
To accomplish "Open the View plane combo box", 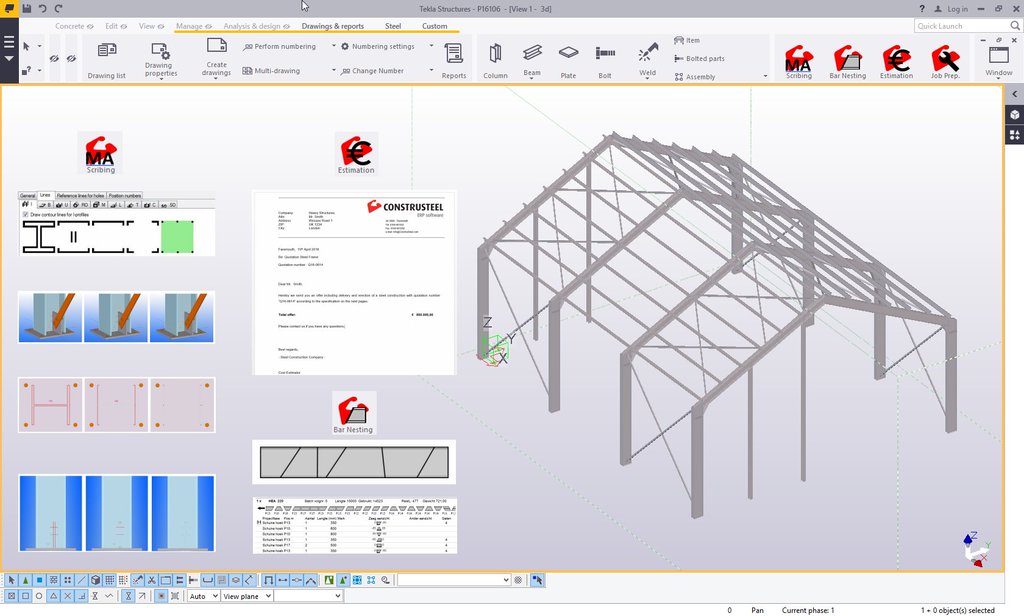I will click(247, 596).
